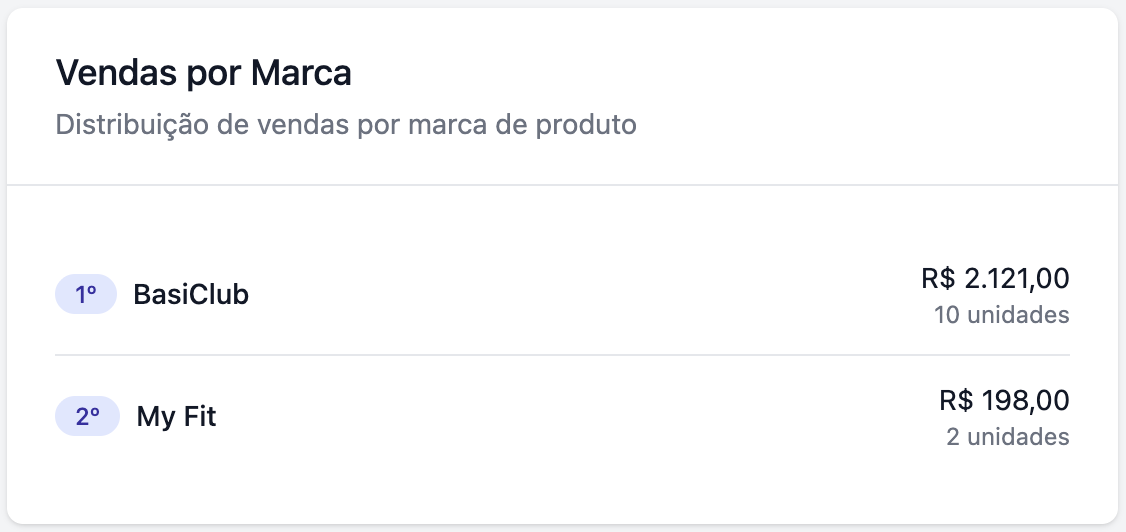Click the "2 unidades" count label
The width and height of the screenshot is (1126, 532).
tap(1007, 437)
